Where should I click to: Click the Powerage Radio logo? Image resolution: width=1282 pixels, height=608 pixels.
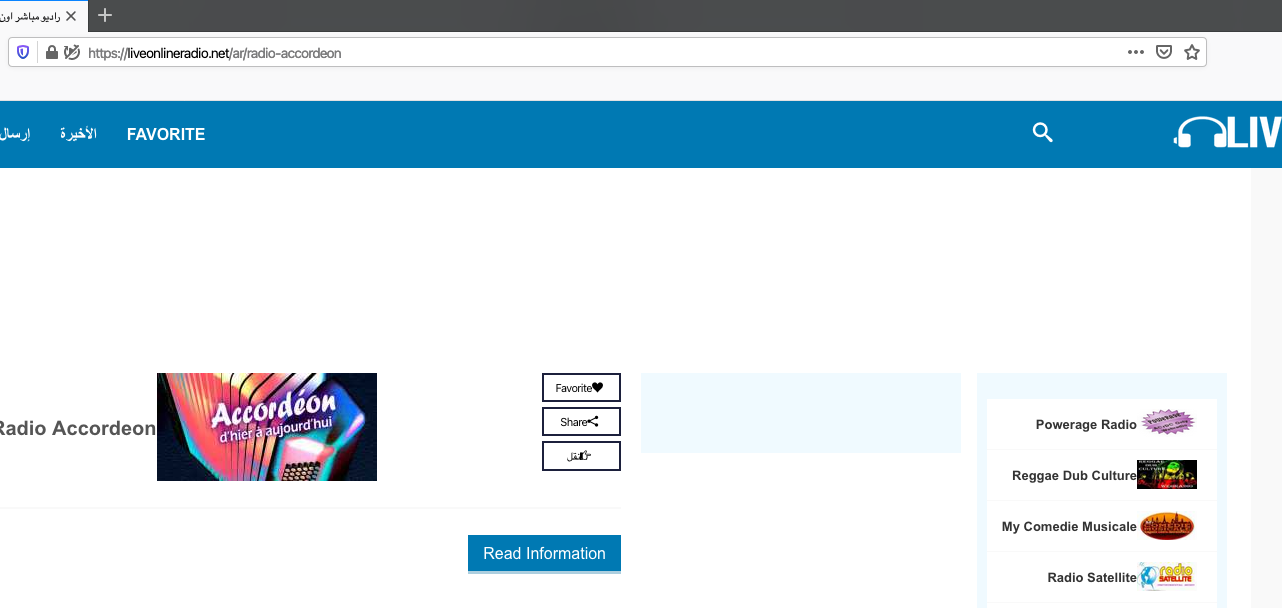tap(1168, 423)
